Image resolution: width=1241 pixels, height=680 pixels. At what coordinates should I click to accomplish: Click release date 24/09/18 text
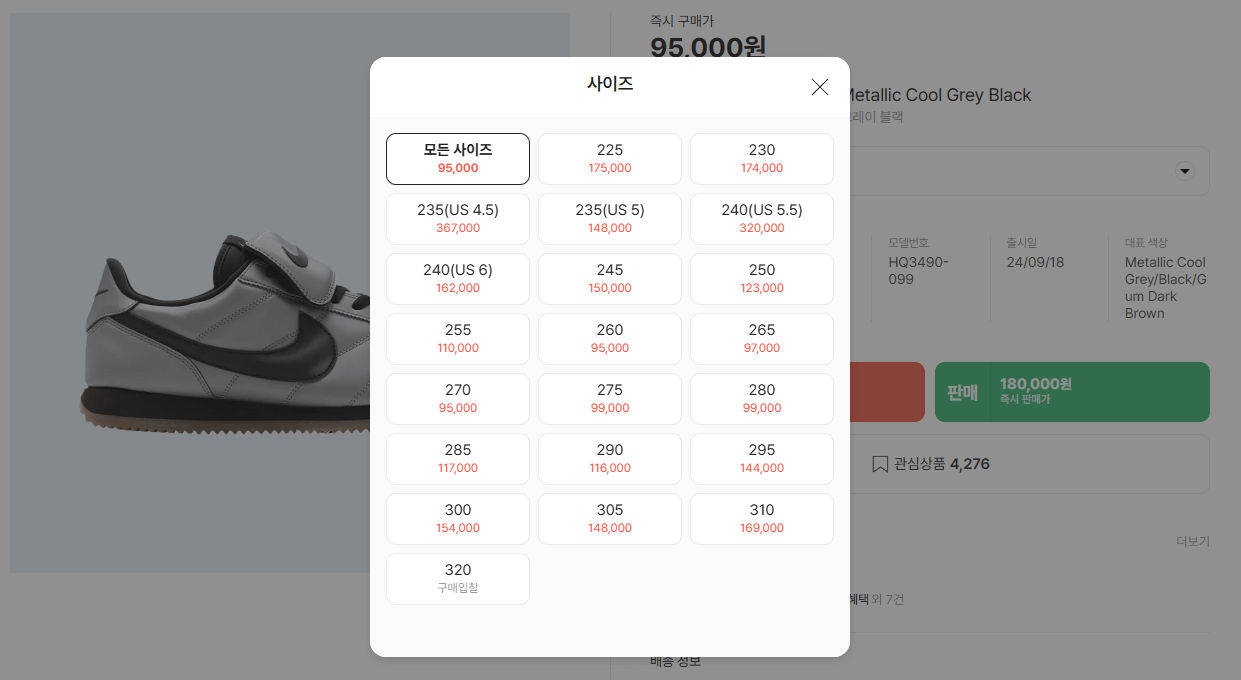coord(1035,262)
